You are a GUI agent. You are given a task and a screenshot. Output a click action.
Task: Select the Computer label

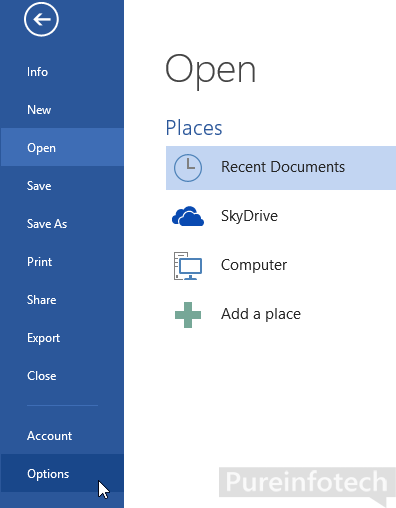(254, 265)
